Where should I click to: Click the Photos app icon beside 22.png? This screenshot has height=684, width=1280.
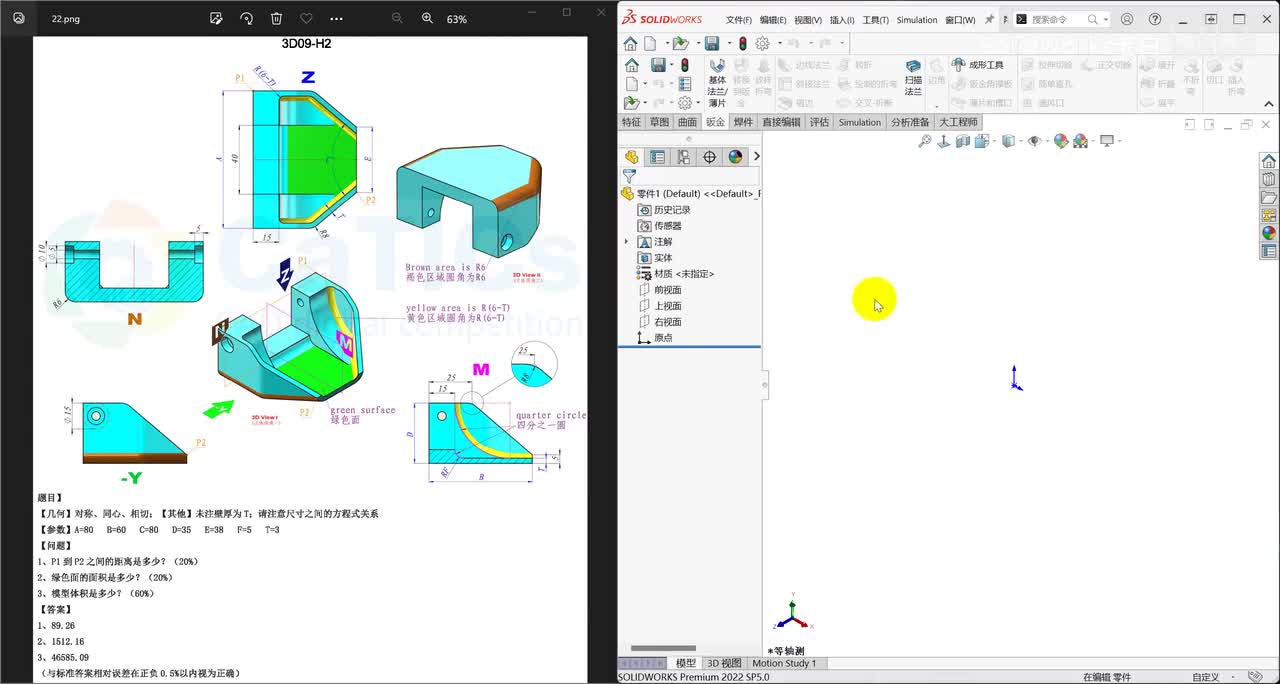point(18,18)
